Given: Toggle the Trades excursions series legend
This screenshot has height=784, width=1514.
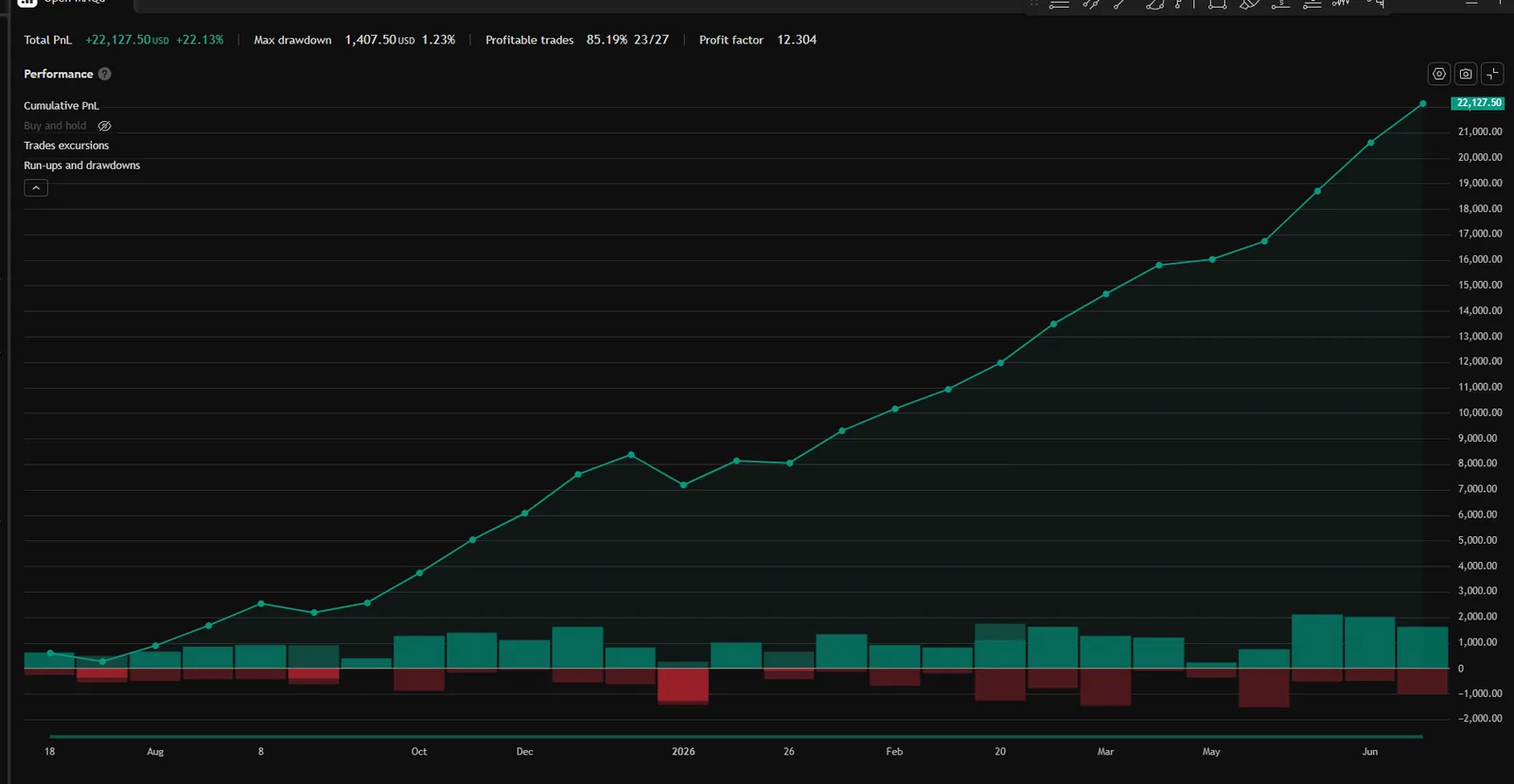Looking at the screenshot, I should click(x=66, y=146).
